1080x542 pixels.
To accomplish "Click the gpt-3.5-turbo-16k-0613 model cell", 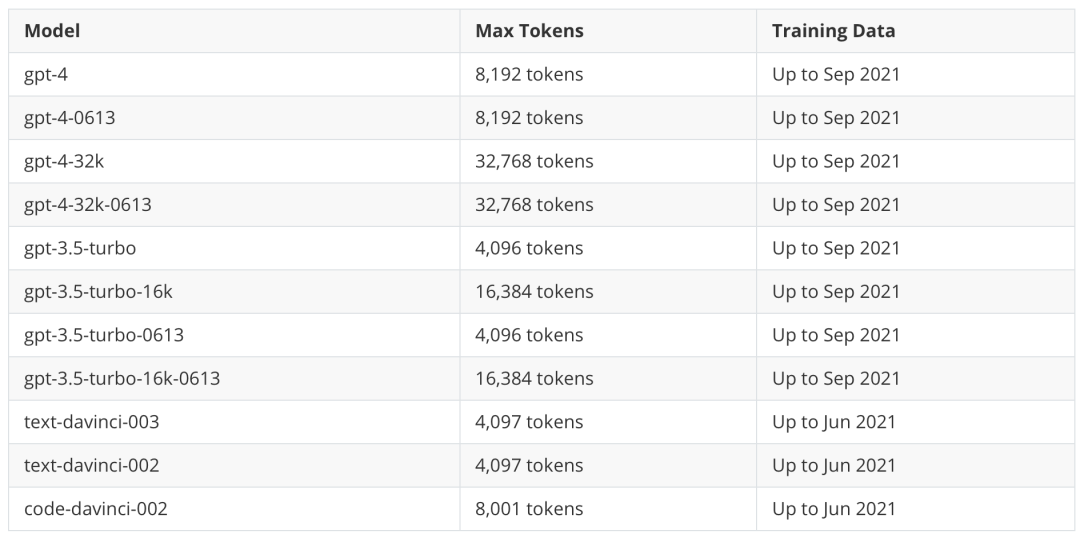I will 122,379.
